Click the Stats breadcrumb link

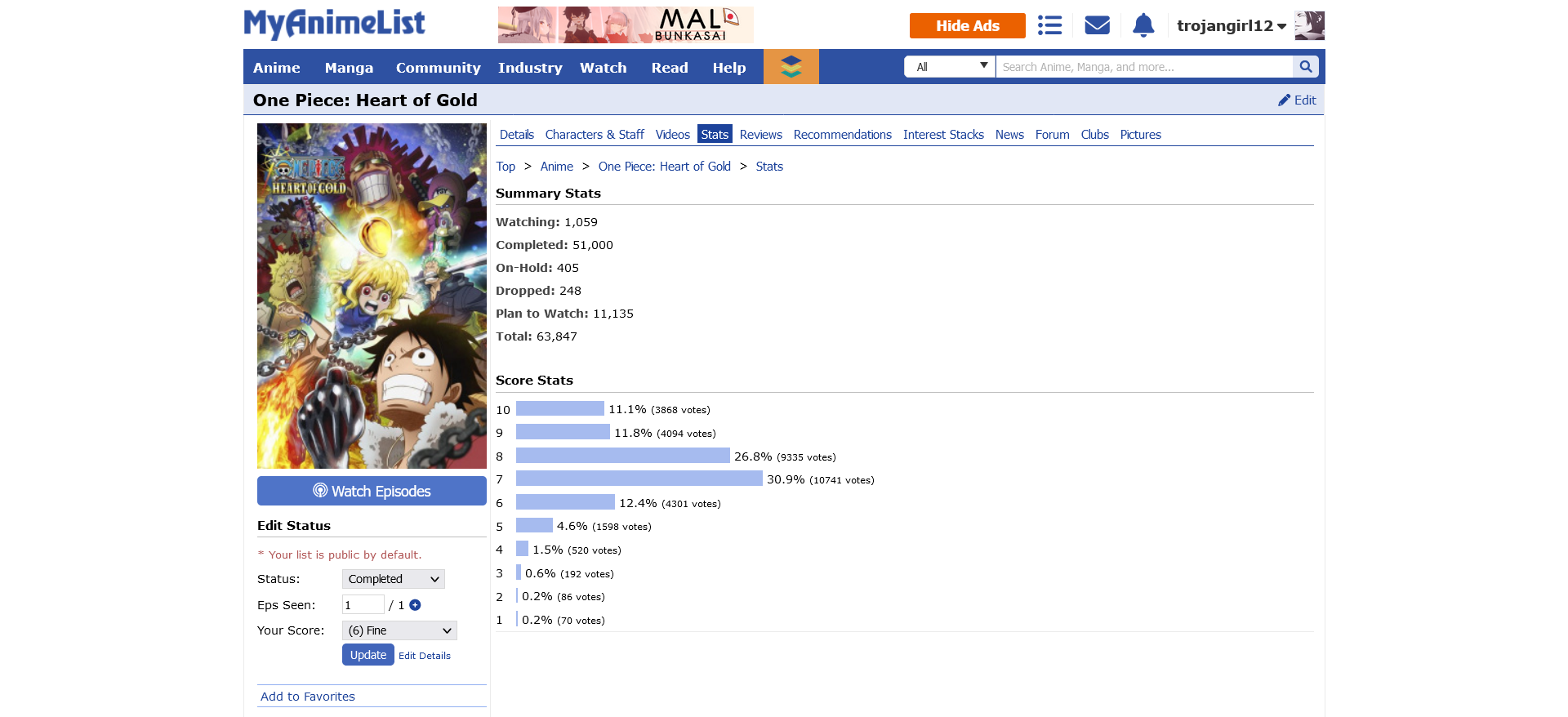tap(769, 167)
